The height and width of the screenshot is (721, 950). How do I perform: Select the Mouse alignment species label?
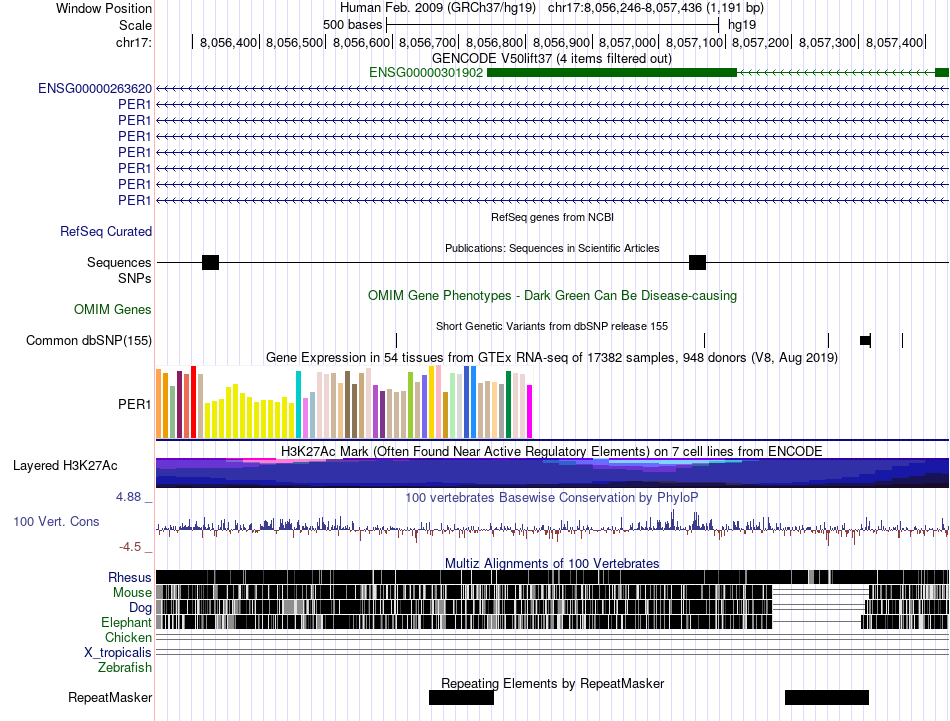(132, 593)
